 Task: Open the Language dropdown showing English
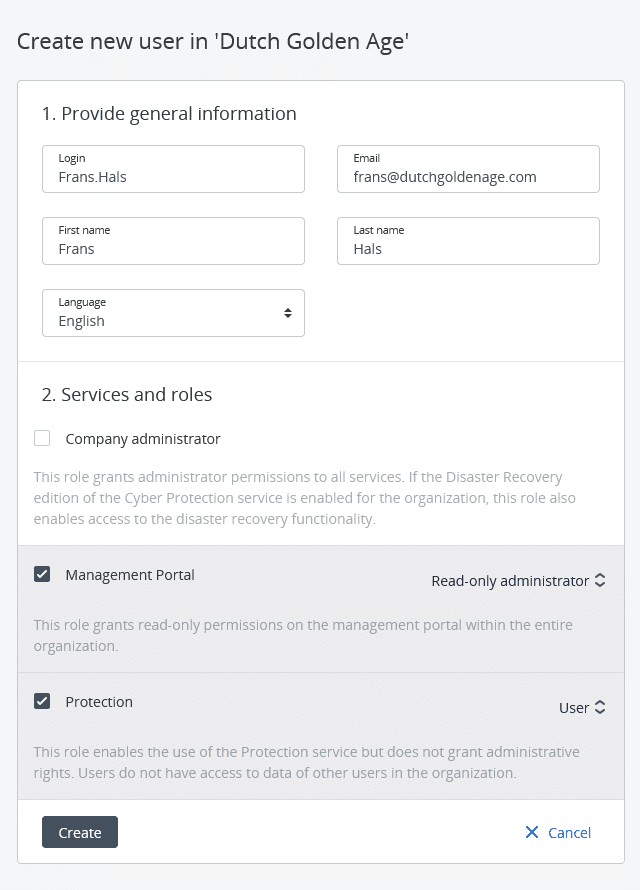173,313
